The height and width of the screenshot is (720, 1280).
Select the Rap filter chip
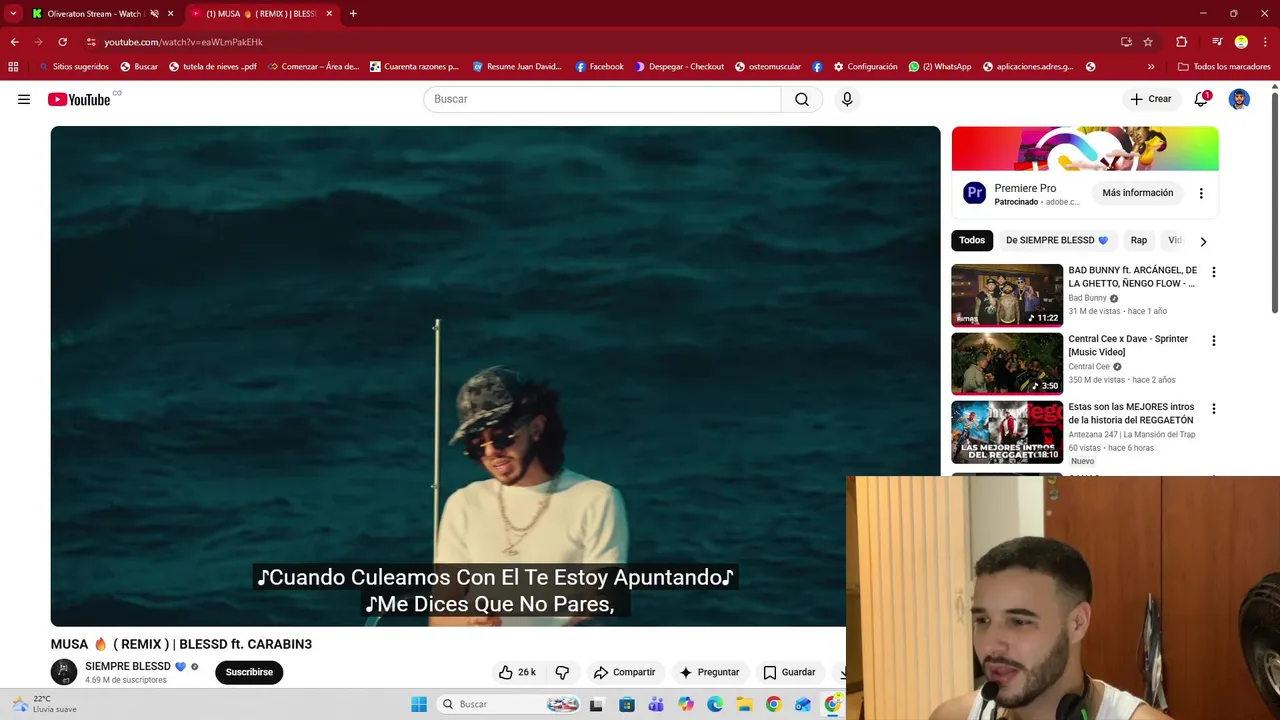click(x=1139, y=240)
